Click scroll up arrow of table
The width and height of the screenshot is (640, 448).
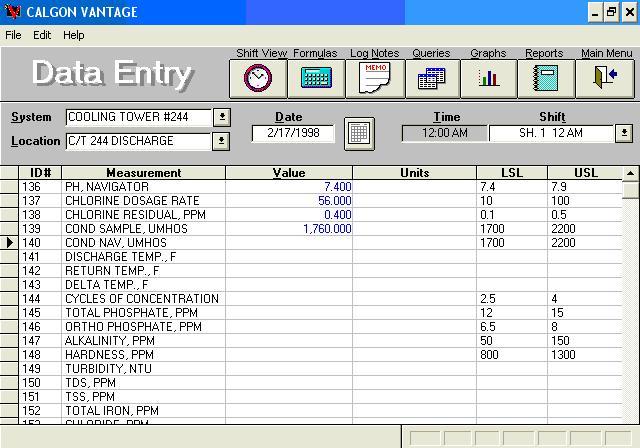(x=631, y=173)
